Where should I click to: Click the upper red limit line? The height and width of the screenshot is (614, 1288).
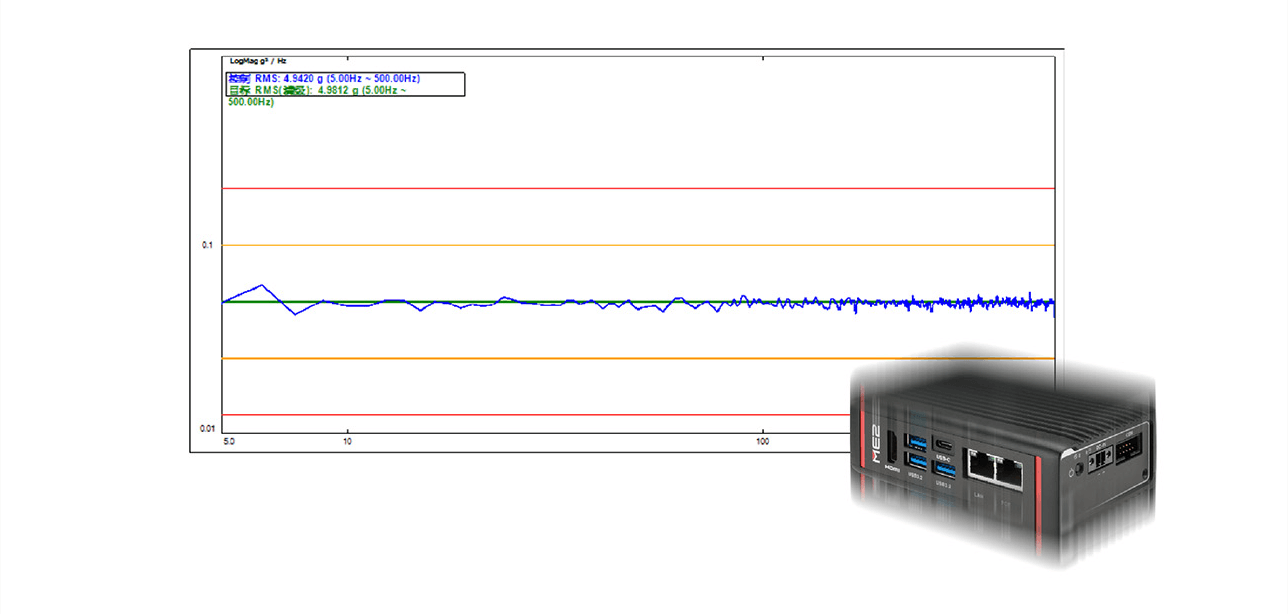pyautogui.click(x=640, y=188)
